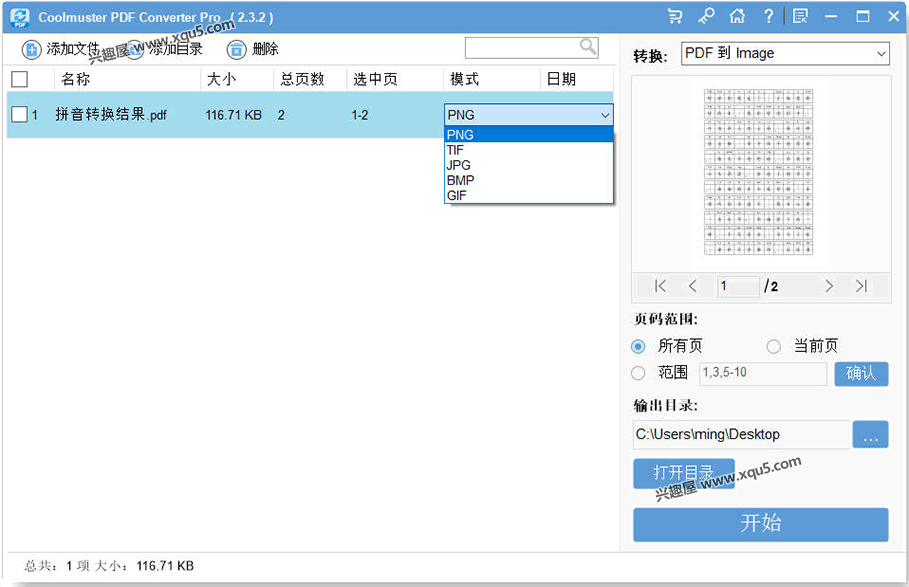Jump to last page with the end arrow
The height and width of the screenshot is (587, 909).
click(862, 286)
